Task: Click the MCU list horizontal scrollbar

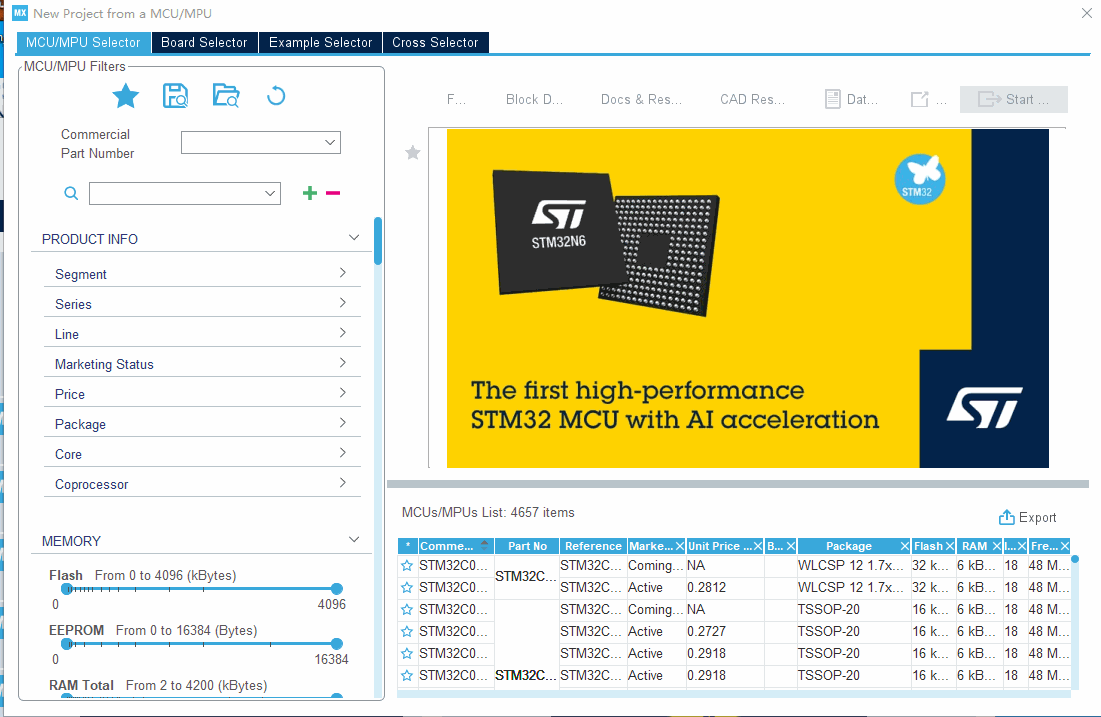Action: point(734,694)
